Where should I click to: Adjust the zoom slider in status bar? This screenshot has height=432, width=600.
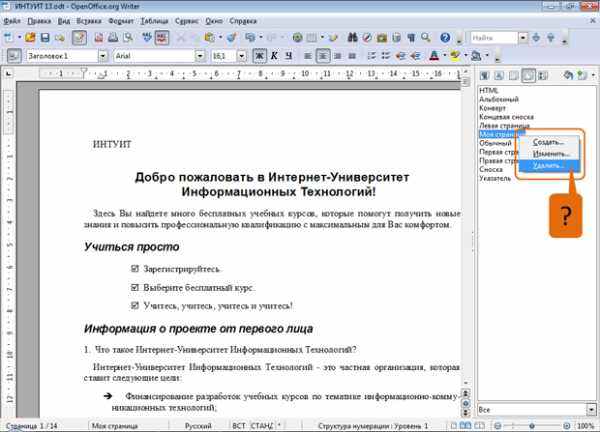[x=532, y=426]
